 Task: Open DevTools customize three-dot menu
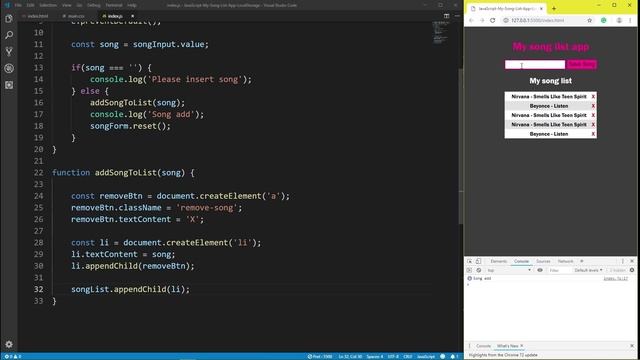pos(623,261)
